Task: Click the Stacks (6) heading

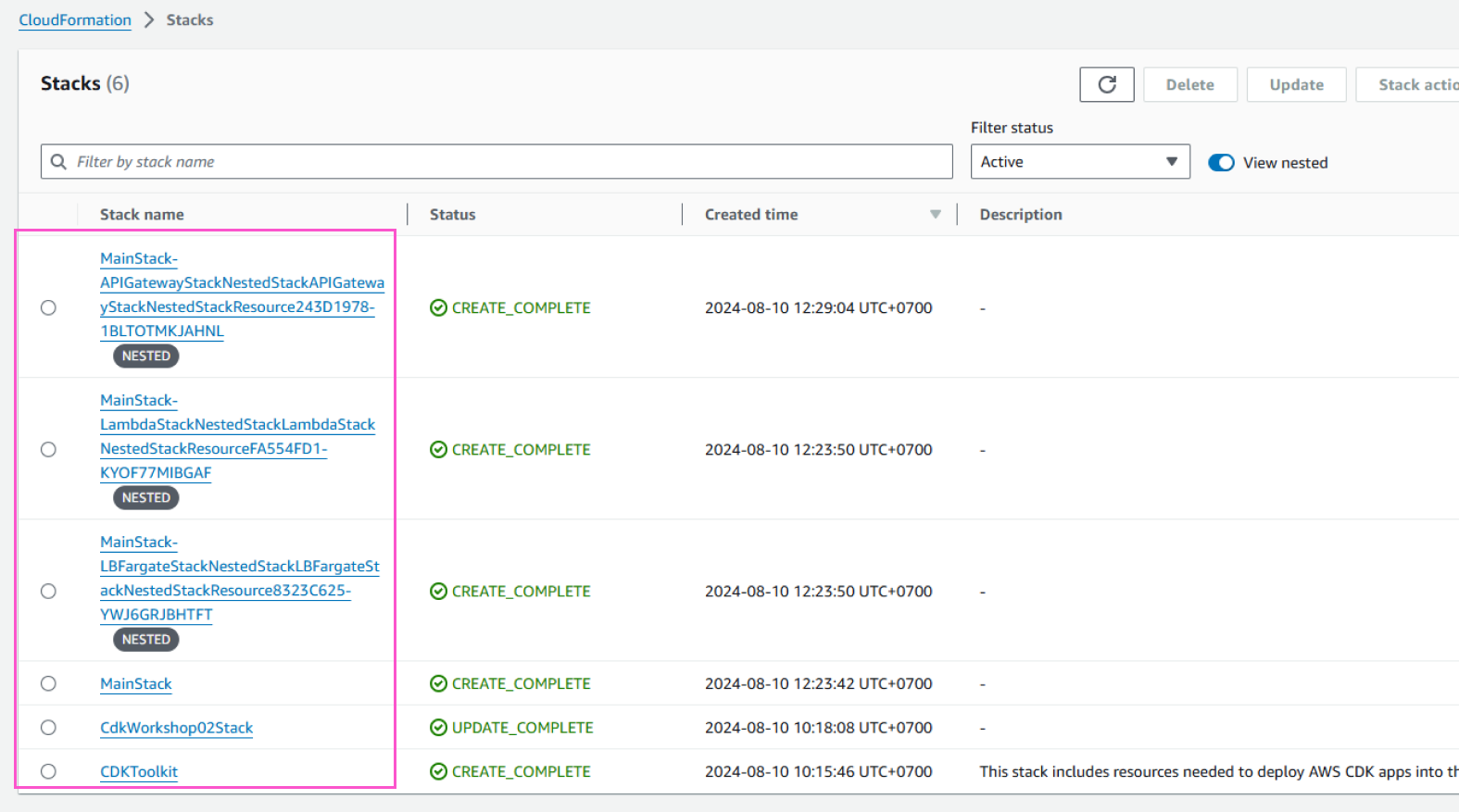Action: pos(85,83)
